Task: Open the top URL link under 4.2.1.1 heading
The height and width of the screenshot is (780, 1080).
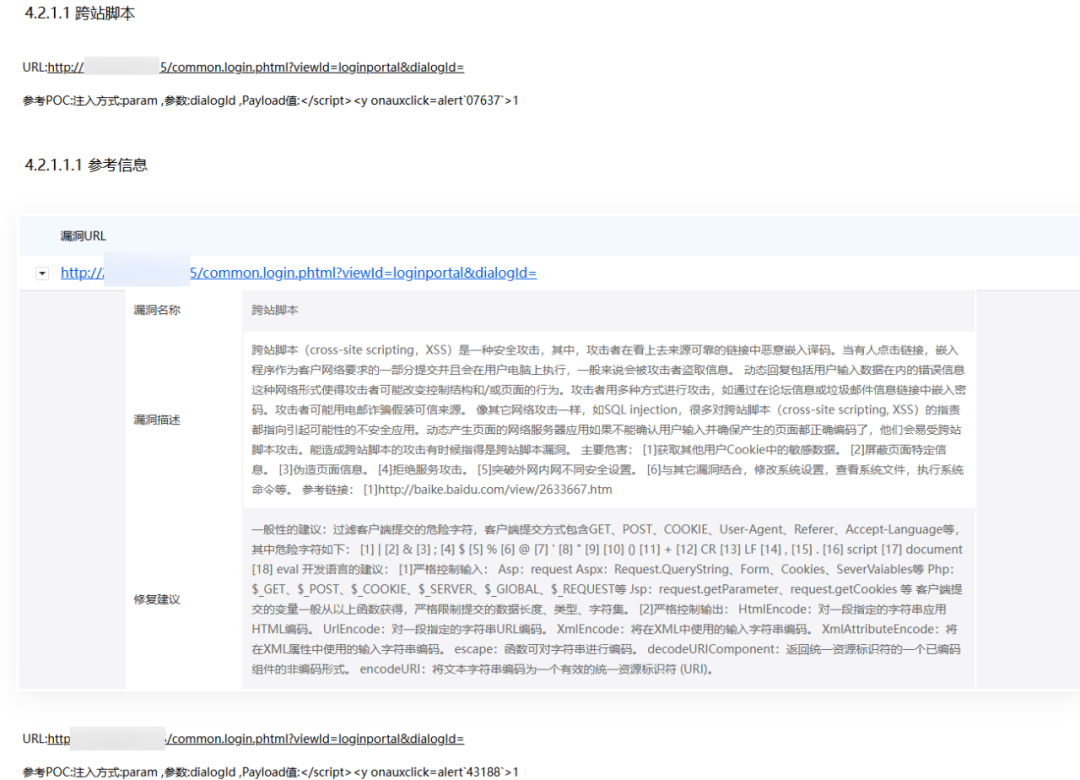Action: [256, 67]
